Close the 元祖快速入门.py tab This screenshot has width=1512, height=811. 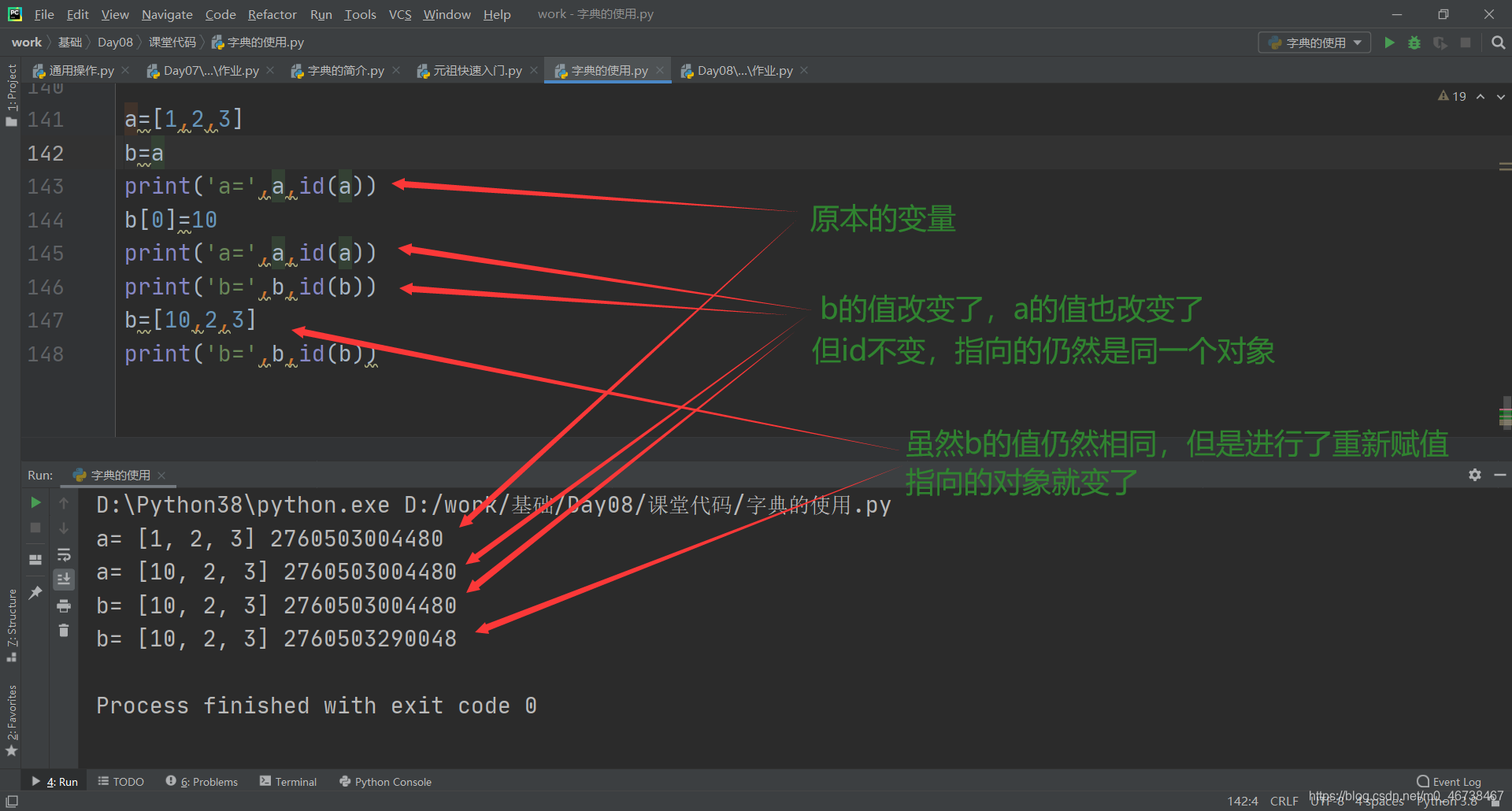534,71
